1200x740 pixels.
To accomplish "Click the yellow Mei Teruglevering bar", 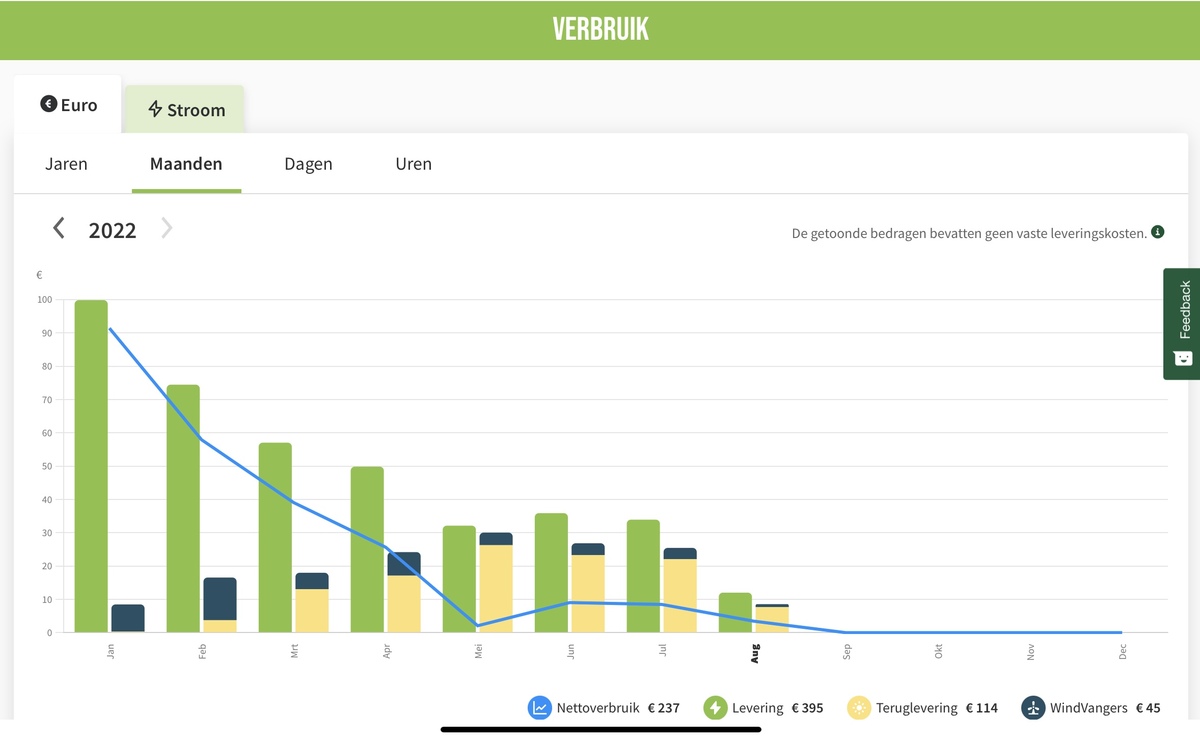I will pyautogui.click(x=496, y=588).
